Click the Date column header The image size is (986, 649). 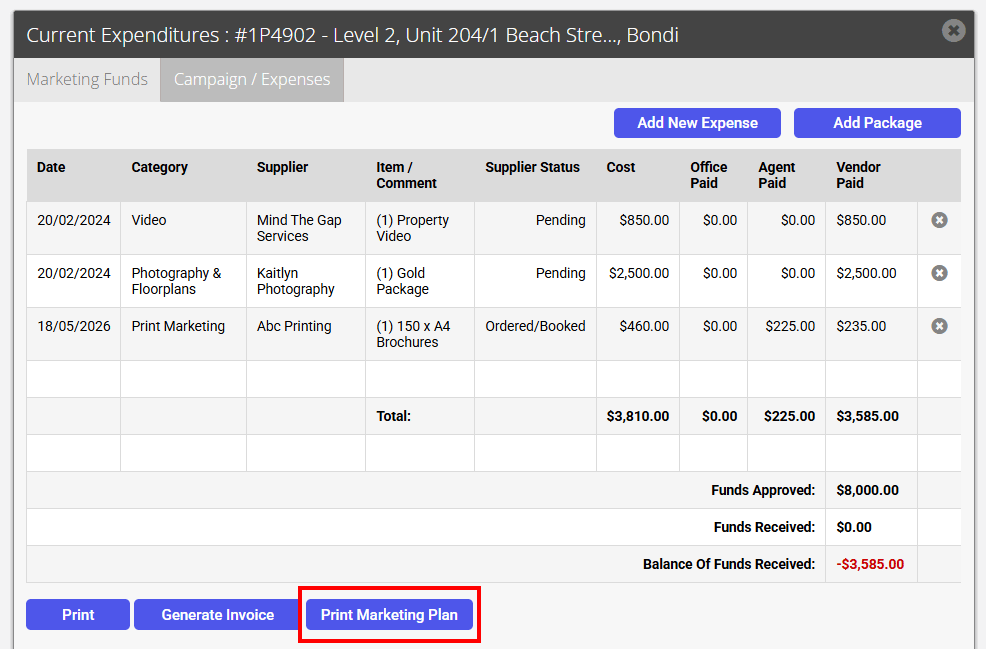[x=51, y=167]
